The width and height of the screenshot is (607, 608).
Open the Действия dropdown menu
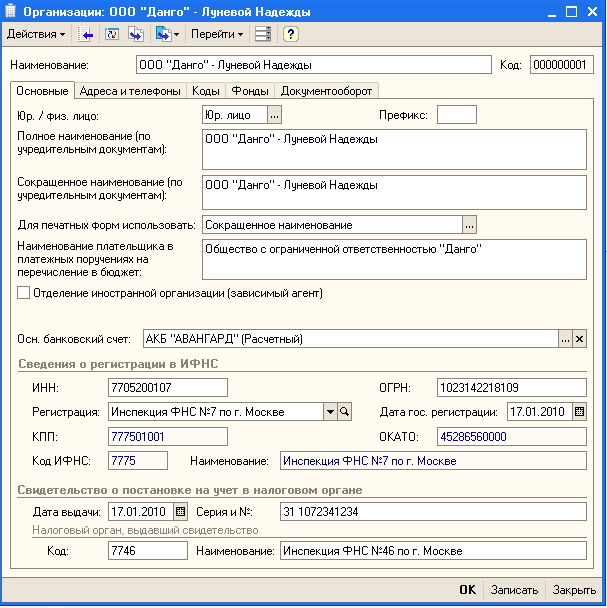(x=36, y=34)
